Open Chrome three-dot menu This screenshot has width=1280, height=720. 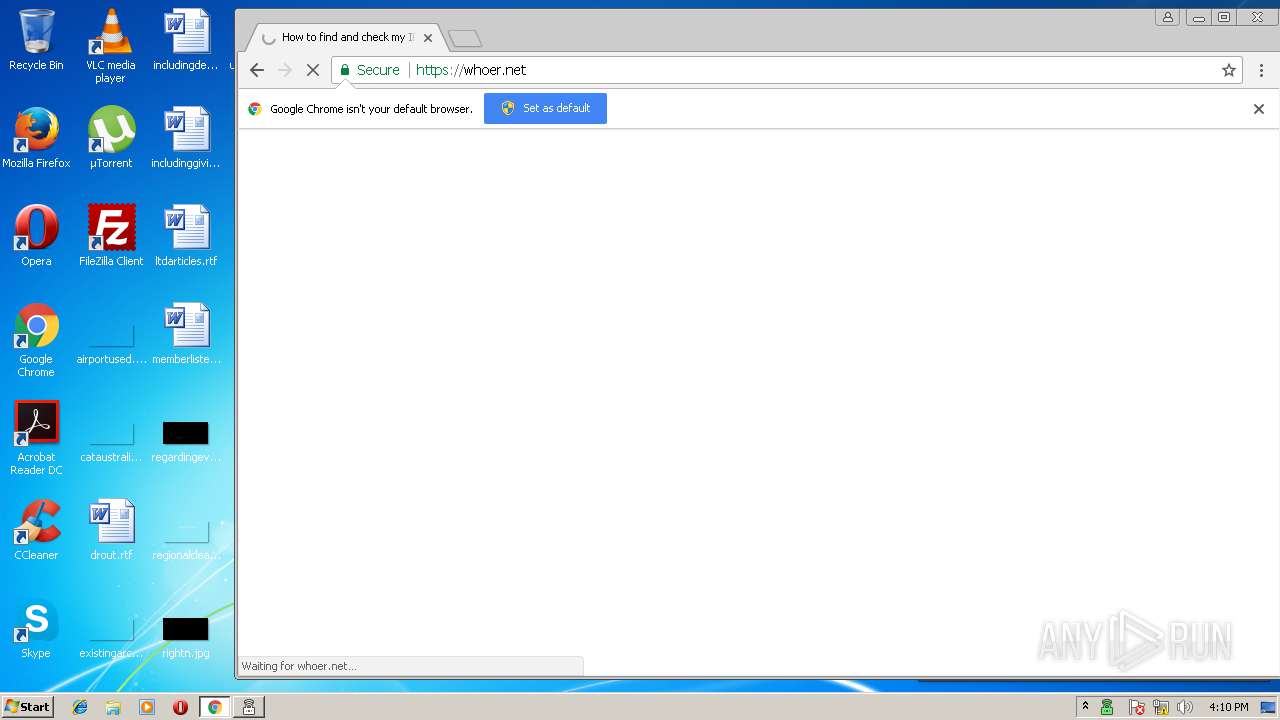pyautogui.click(x=1261, y=70)
